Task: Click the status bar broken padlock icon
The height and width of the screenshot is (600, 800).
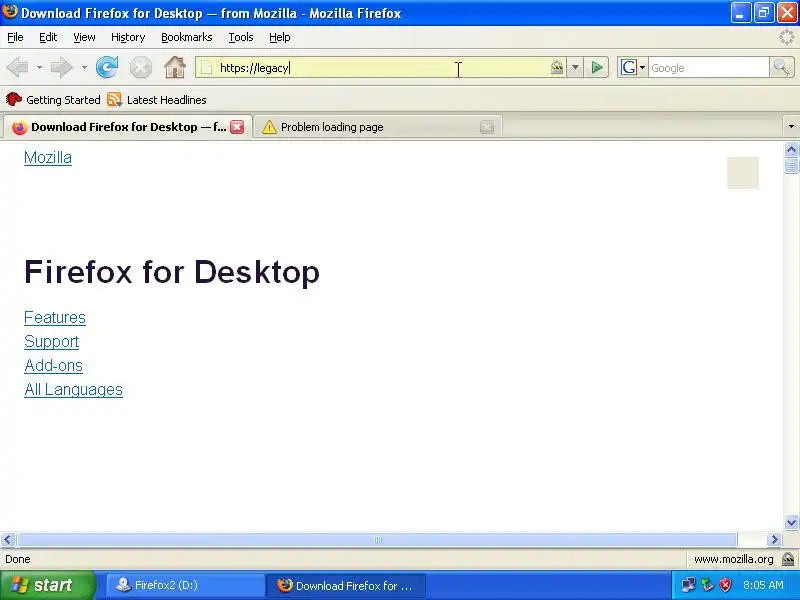Action: (x=788, y=559)
